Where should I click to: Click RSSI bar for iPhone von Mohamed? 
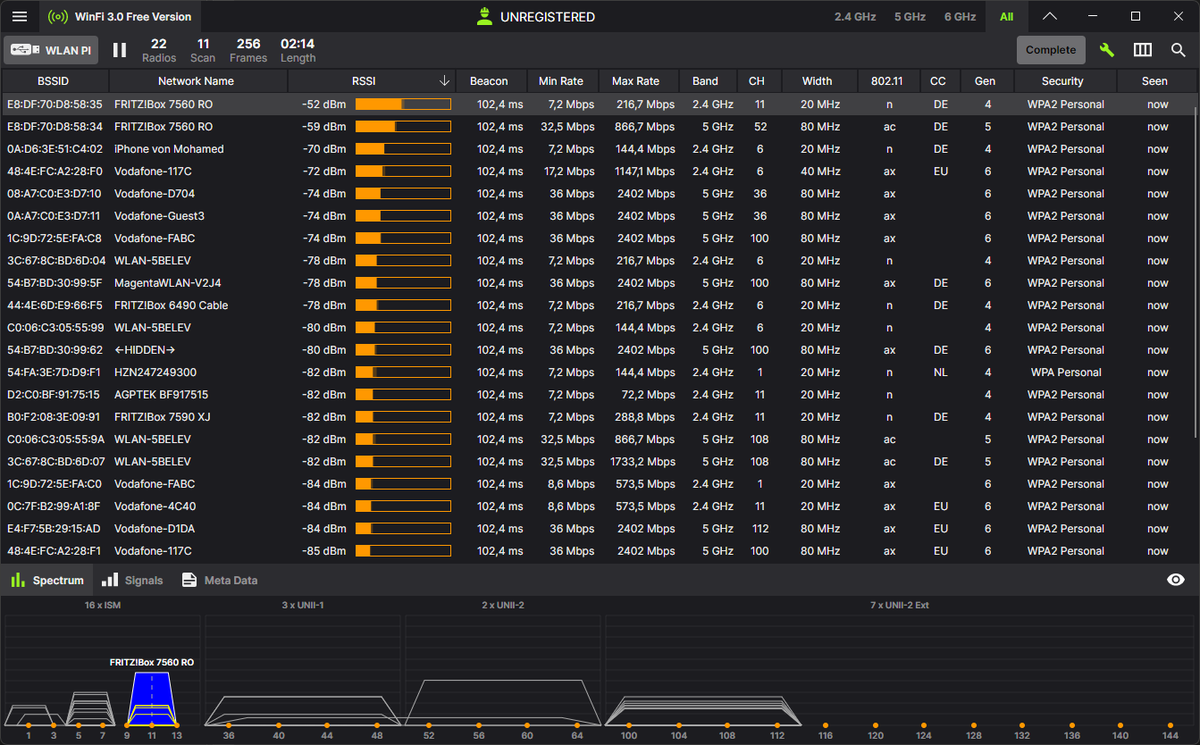[403, 149]
